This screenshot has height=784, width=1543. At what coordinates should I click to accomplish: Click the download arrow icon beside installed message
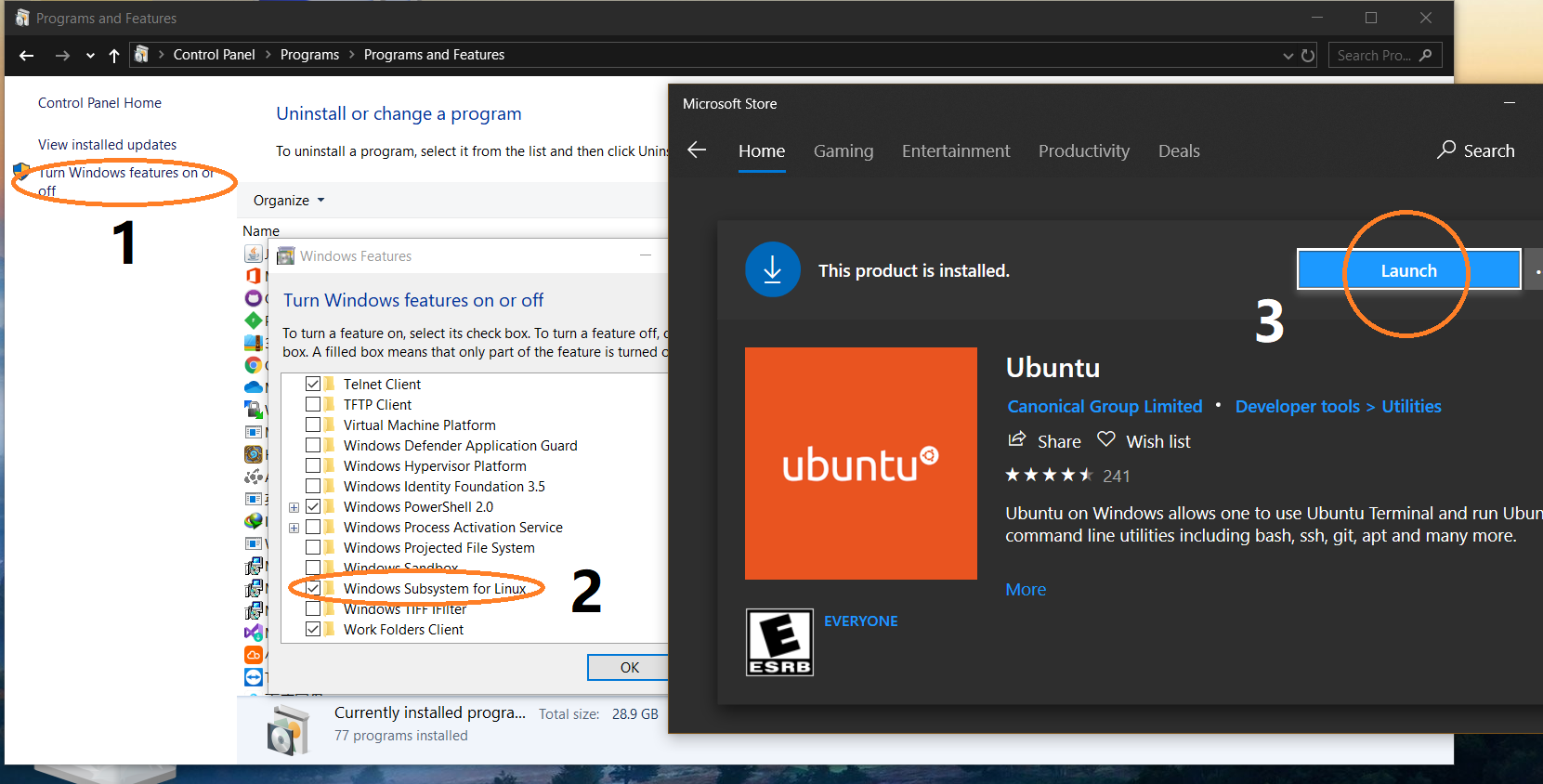(x=773, y=269)
